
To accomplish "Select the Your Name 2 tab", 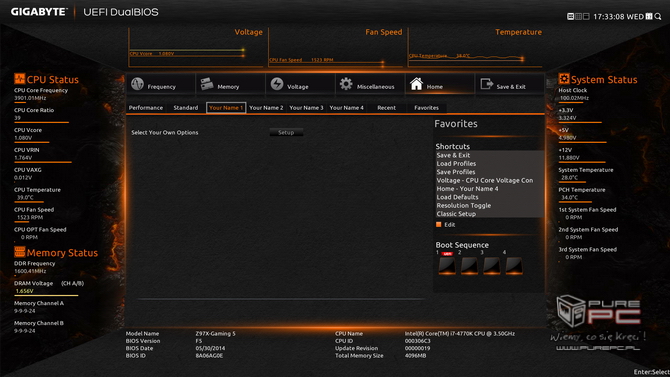I will tap(266, 108).
